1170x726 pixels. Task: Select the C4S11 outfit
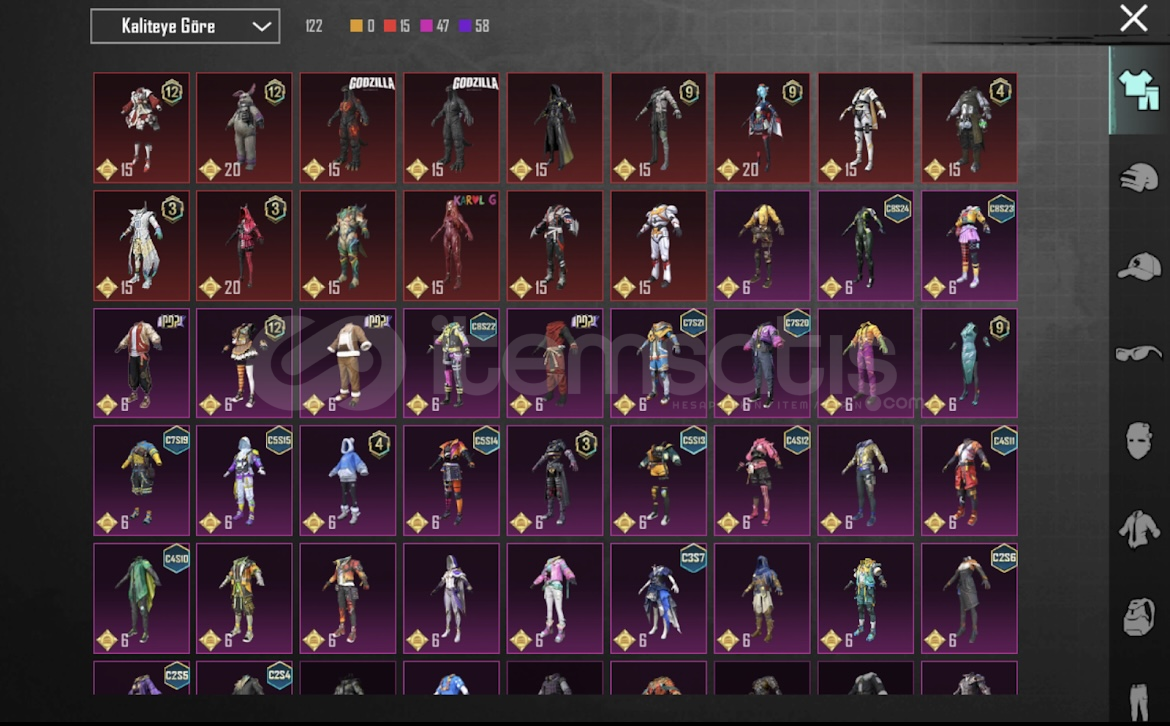point(969,481)
